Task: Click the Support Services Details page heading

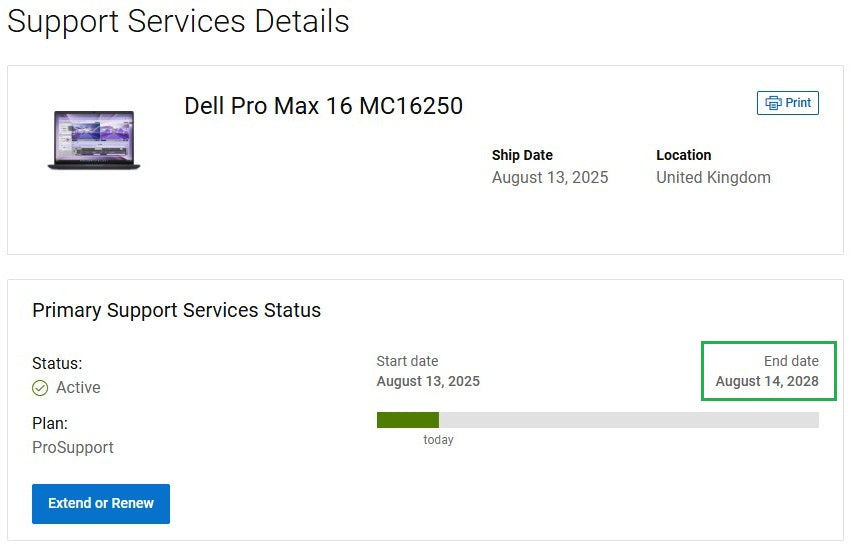Action: (x=178, y=21)
